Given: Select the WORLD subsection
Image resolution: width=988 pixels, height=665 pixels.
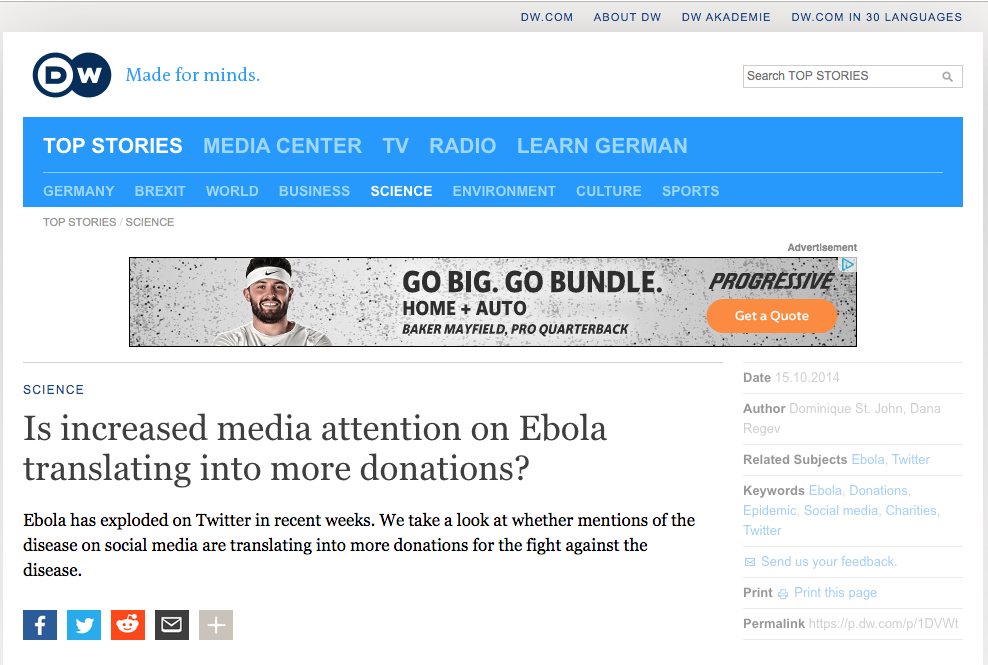Looking at the screenshot, I should tap(232, 191).
